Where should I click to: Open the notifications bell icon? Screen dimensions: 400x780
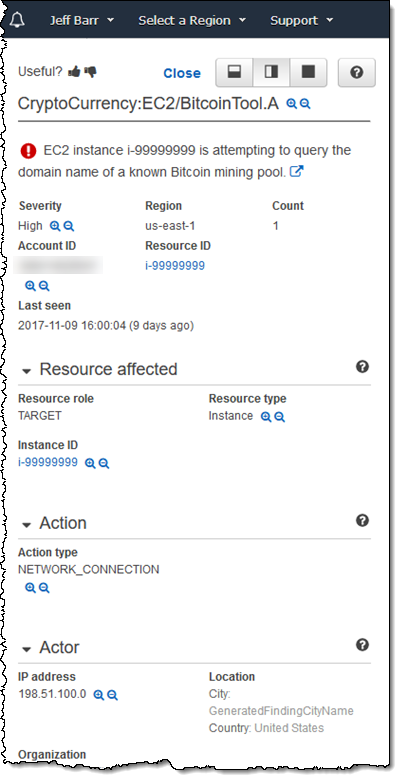(x=17, y=20)
